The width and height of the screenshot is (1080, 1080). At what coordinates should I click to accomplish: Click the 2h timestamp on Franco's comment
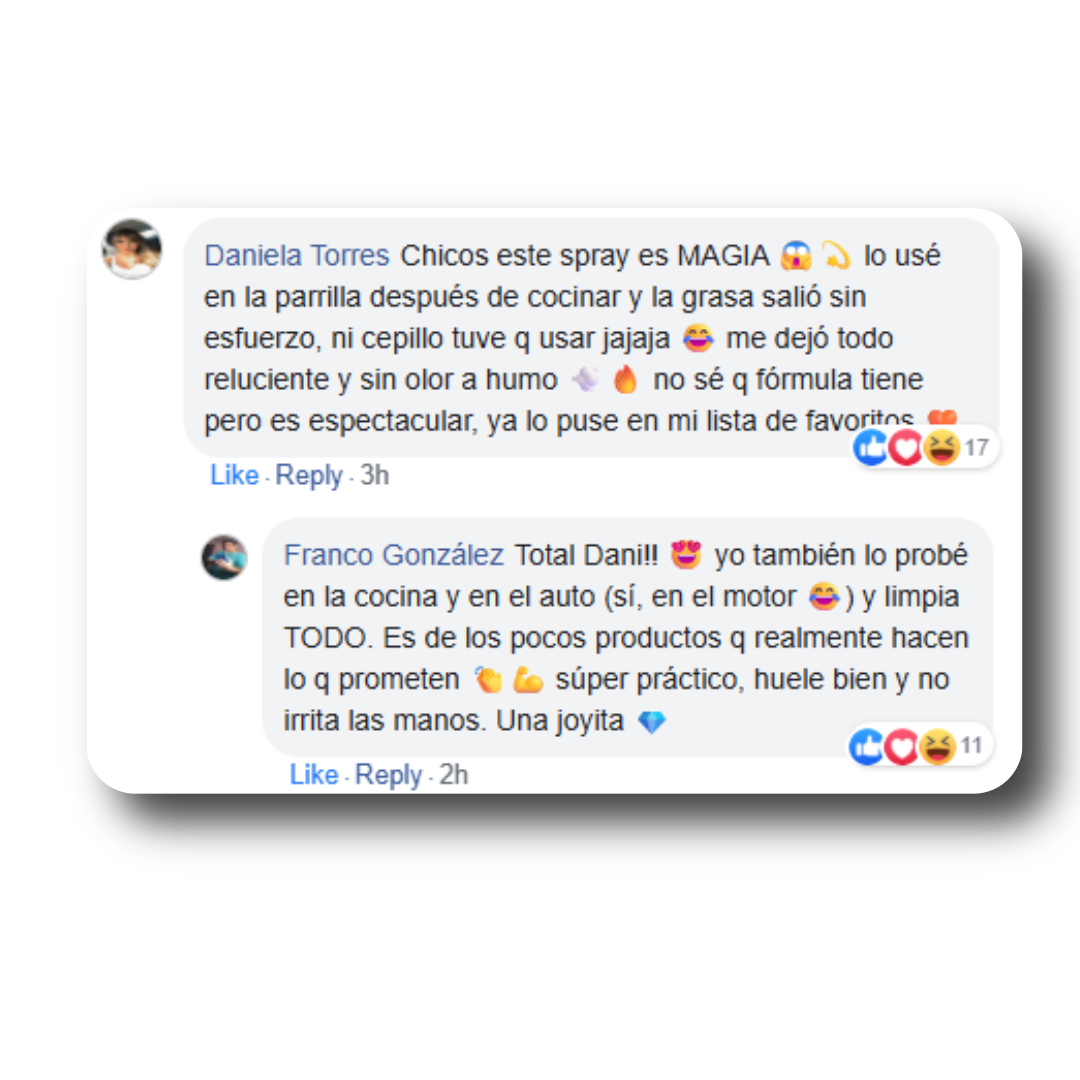453,774
